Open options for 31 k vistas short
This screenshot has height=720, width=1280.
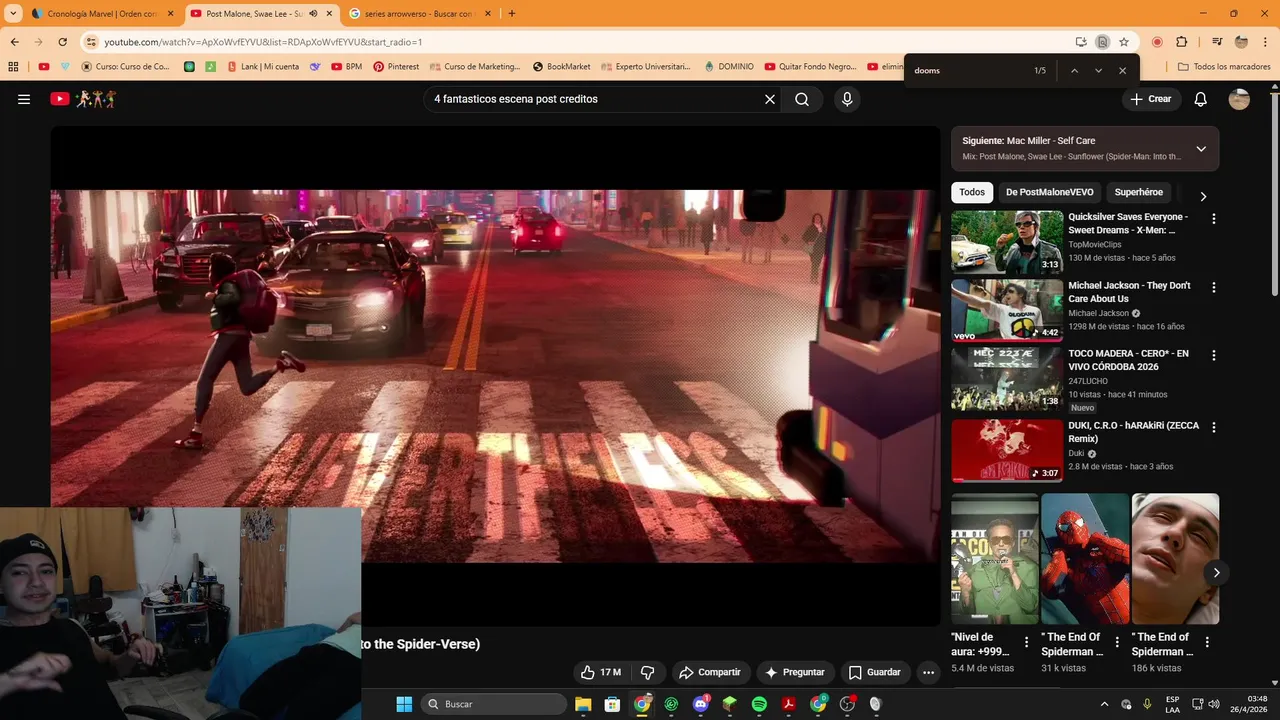click(x=1117, y=642)
